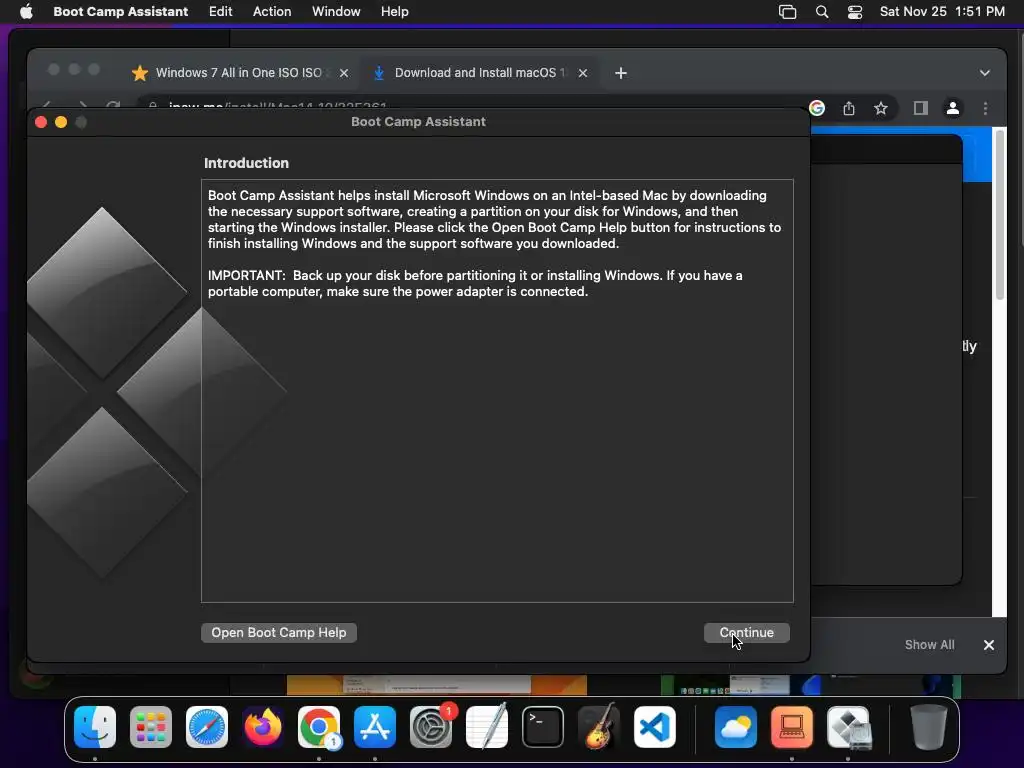Click the Chrome page scrollbar
This screenshot has height=768, width=1024.
point(1000,214)
